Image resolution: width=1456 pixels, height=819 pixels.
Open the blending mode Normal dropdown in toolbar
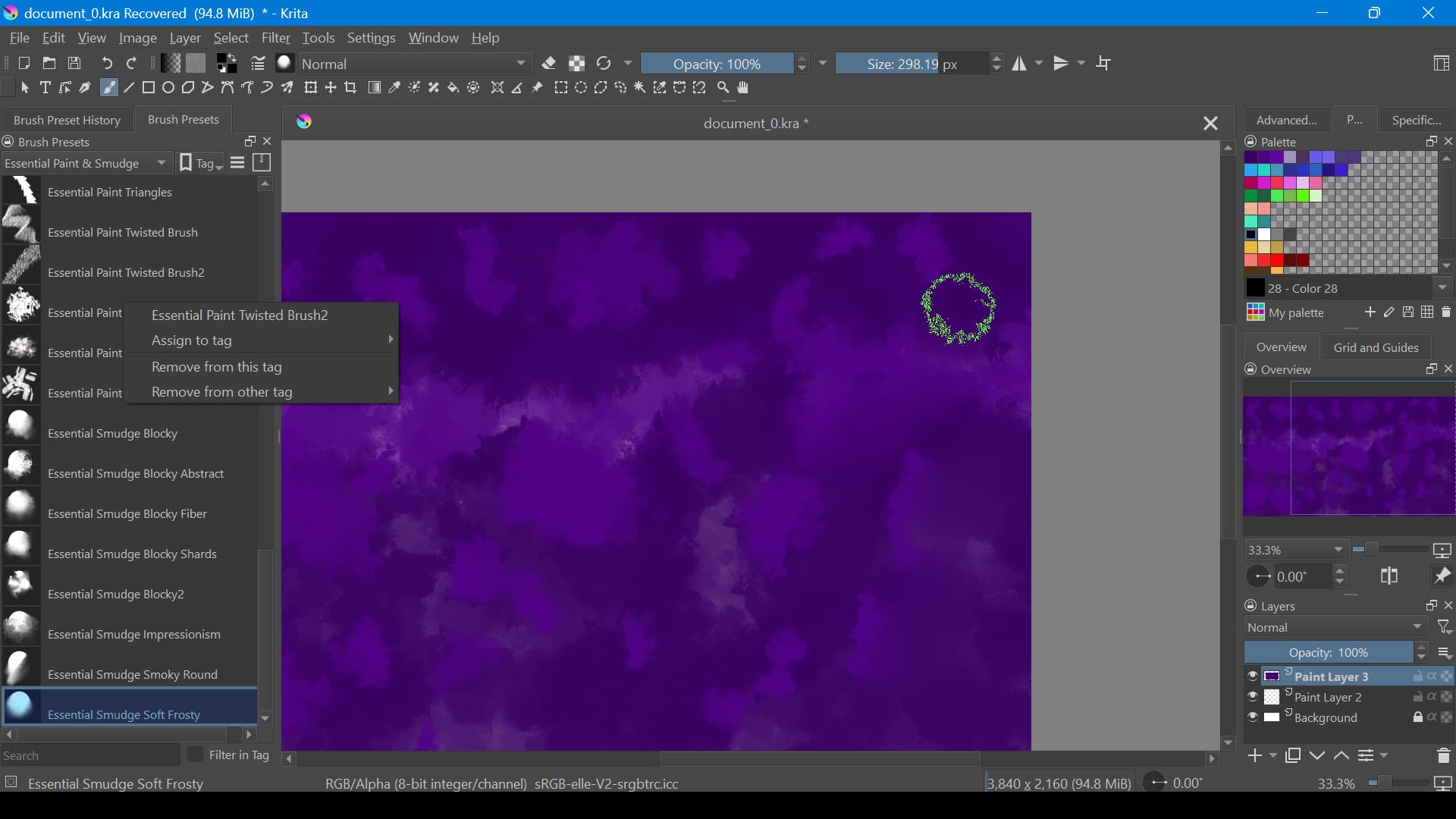click(415, 64)
